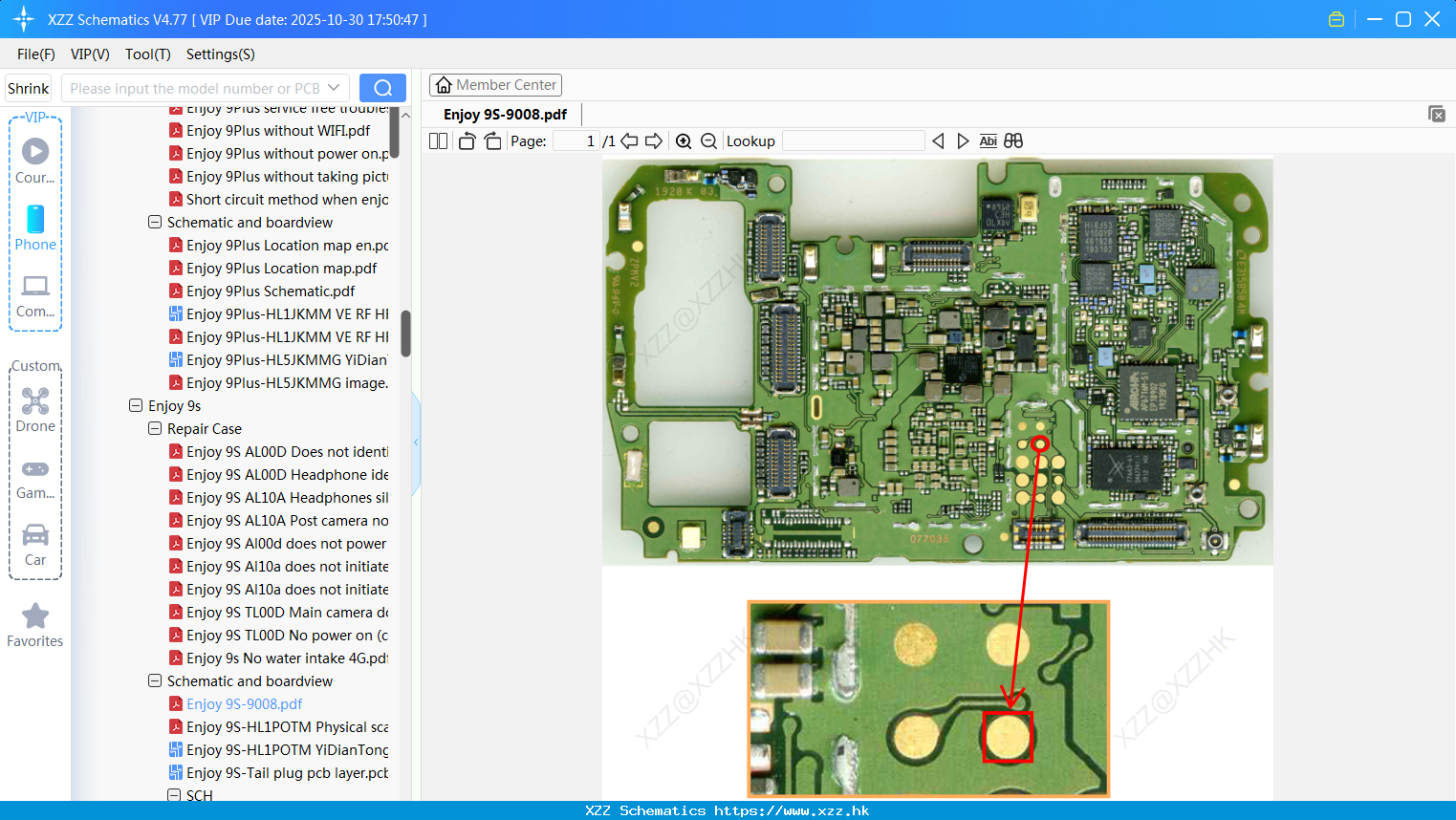Viewport: 1456px width, 820px height.
Task: Open the Car sidebar category
Action: (35, 545)
